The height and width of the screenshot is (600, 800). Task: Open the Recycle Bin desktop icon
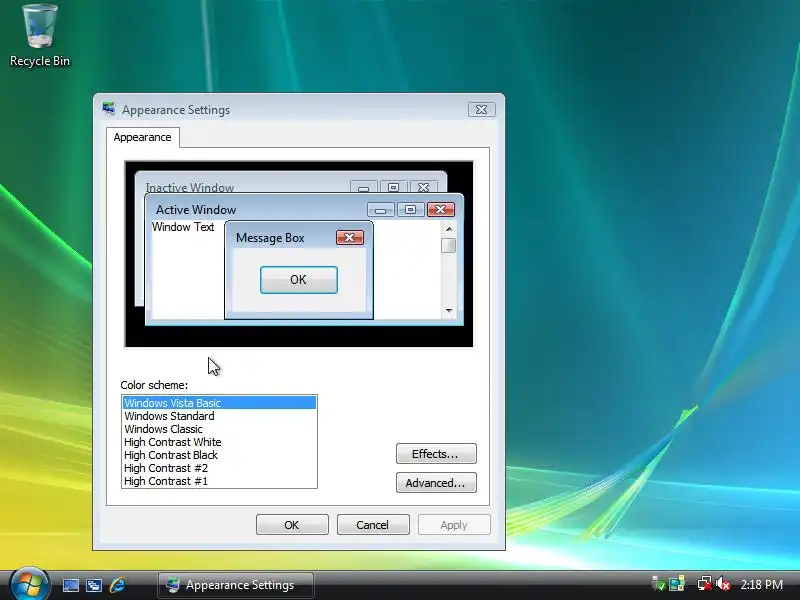tap(40, 35)
